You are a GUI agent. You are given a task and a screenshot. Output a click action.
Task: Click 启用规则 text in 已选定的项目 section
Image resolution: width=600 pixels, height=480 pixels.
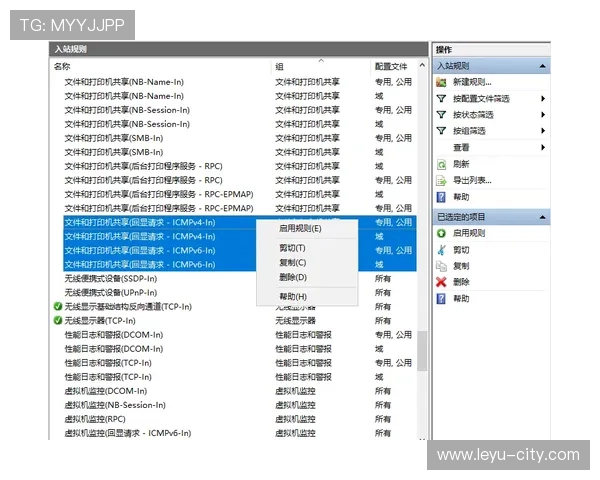click(x=469, y=233)
